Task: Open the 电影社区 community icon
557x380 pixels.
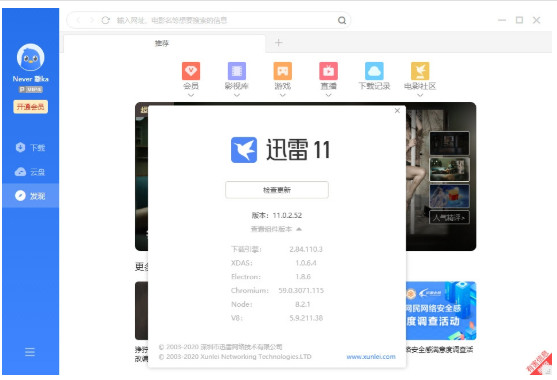Action: pos(420,71)
